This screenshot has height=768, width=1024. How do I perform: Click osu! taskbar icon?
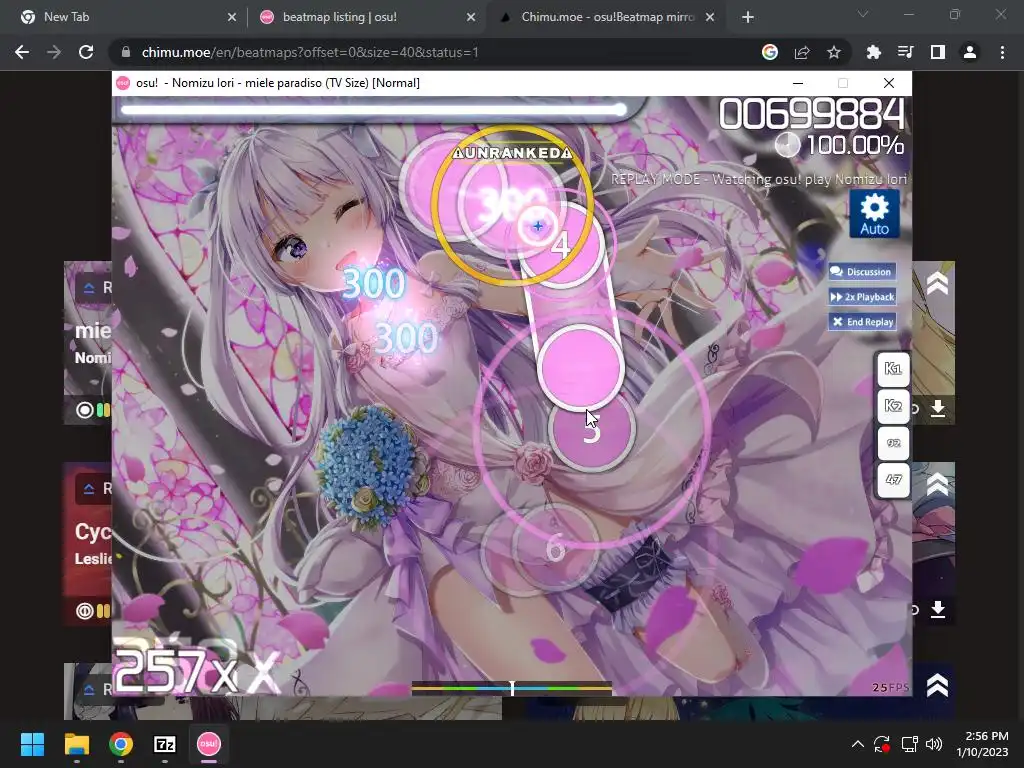coord(209,744)
